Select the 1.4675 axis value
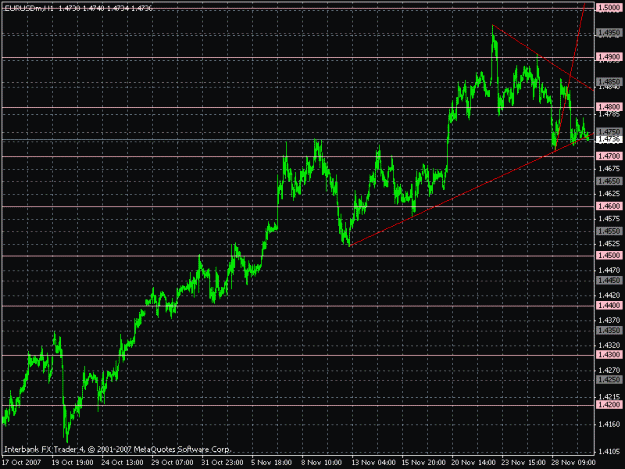This screenshot has height=469, width=625. 609,169
